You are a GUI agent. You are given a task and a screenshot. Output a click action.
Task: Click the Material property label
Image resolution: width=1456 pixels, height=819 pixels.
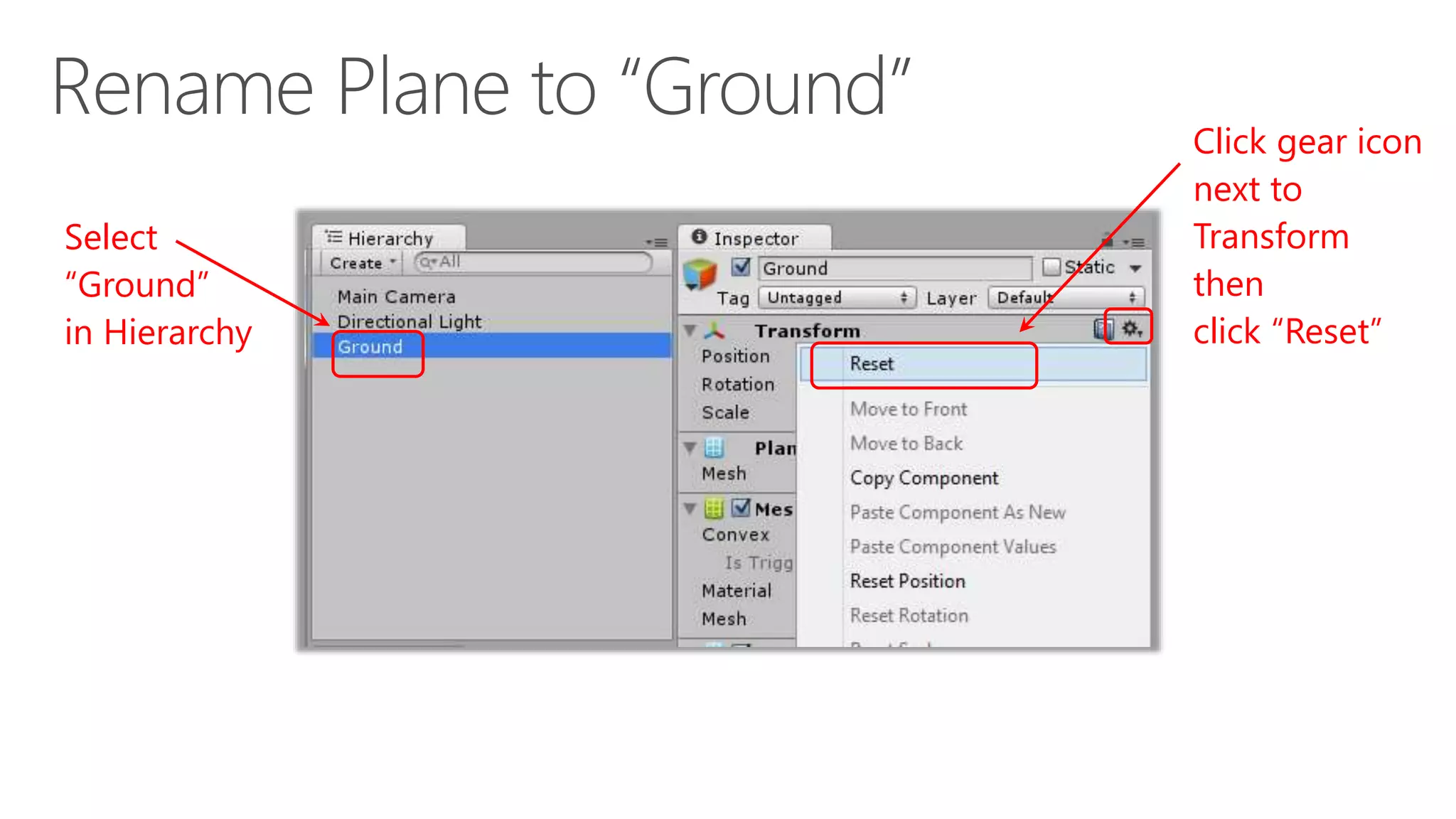(x=737, y=591)
